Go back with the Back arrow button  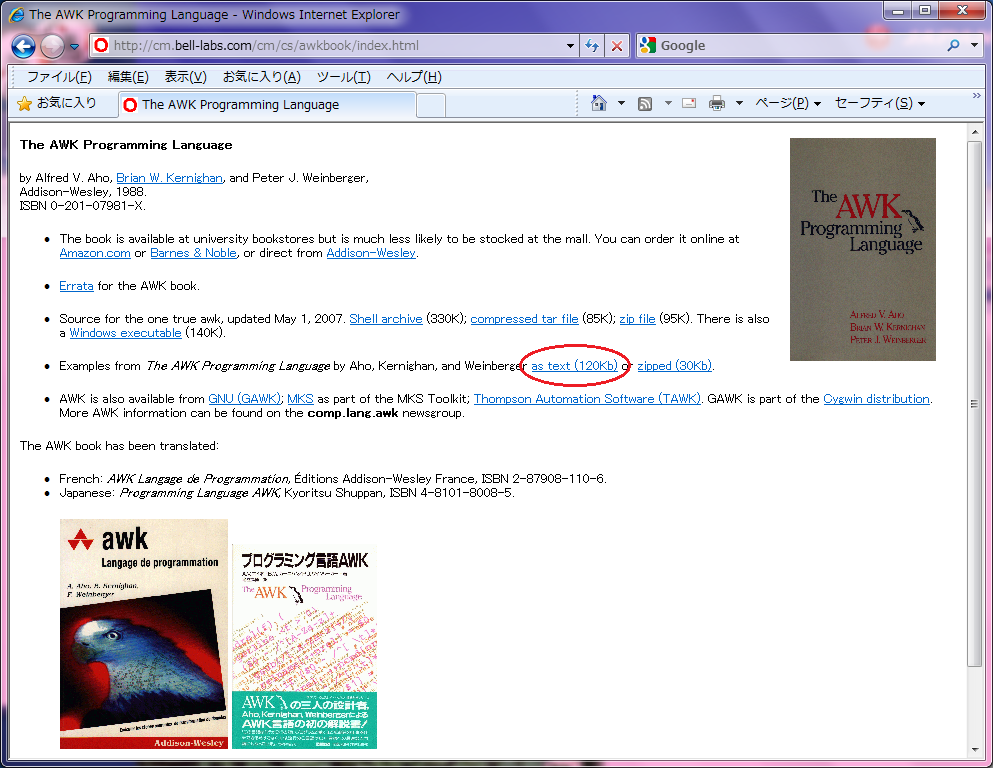pos(23,46)
